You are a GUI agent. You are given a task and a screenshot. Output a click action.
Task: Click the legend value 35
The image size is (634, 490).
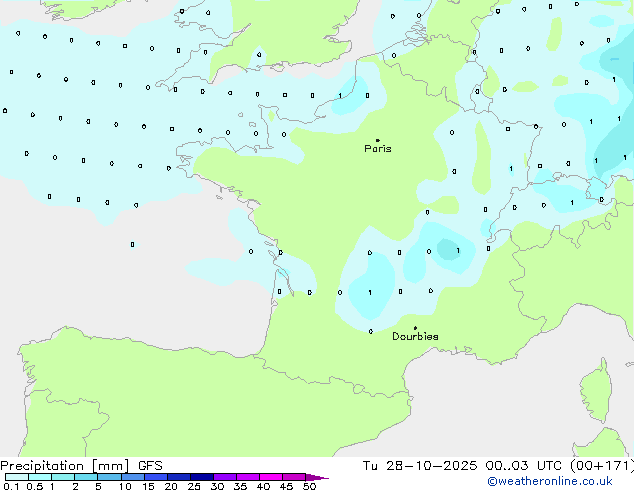[240, 486]
